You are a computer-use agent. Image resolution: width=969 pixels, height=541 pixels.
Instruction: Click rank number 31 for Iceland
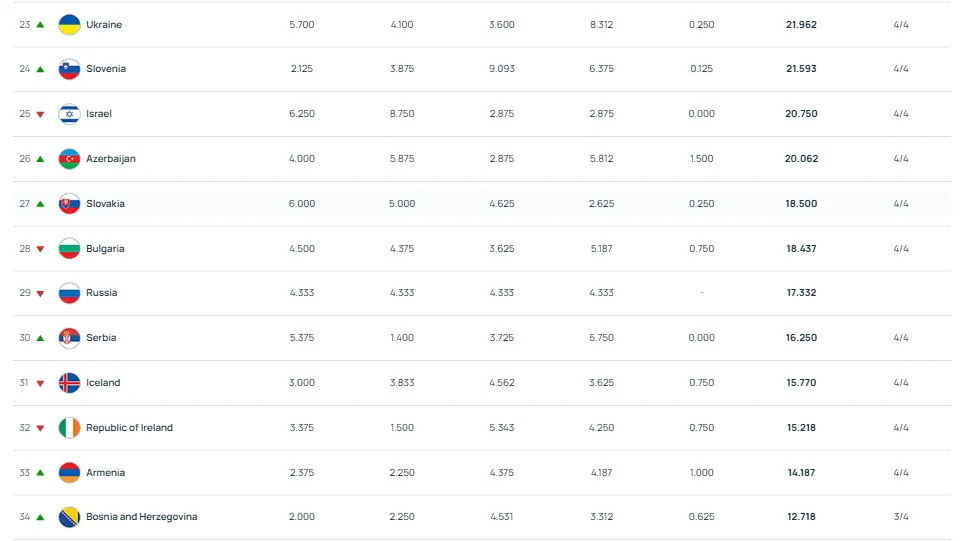tap(23, 383)
